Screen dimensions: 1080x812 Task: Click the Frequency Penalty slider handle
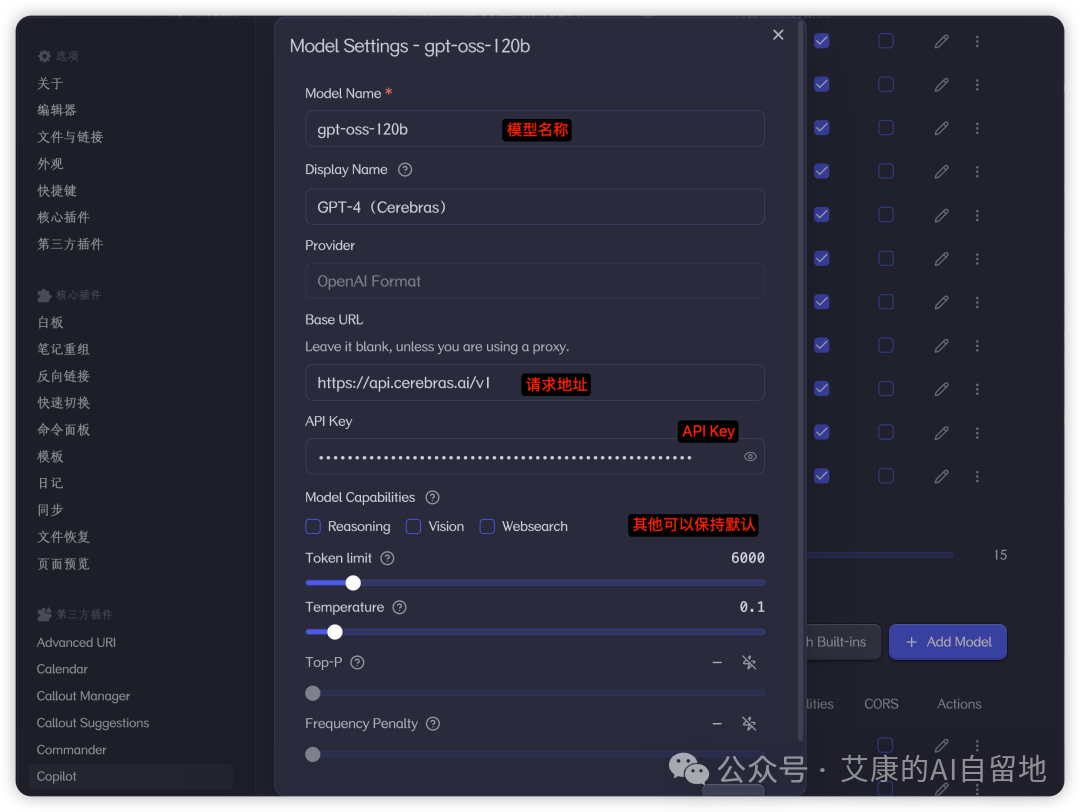(313, 754)
